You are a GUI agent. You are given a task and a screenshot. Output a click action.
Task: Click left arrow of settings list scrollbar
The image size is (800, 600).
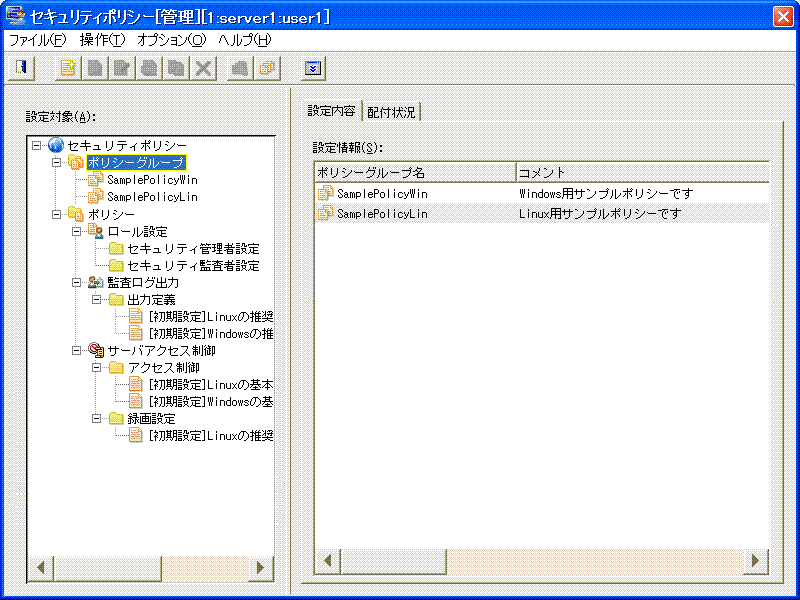(x=328, y=561)
